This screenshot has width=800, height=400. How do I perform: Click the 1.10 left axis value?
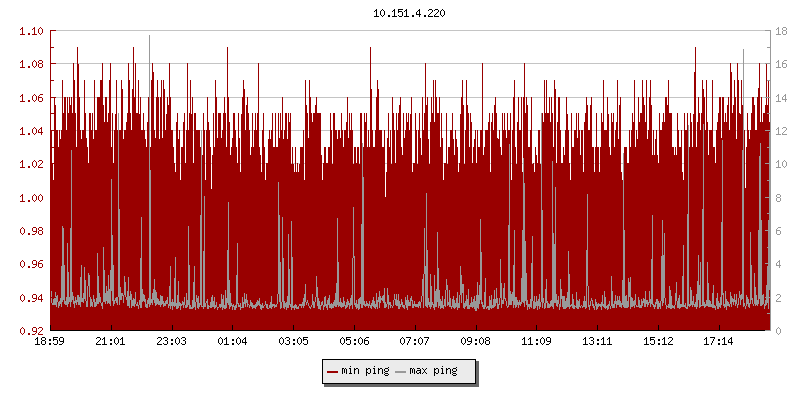coord(31,32)
